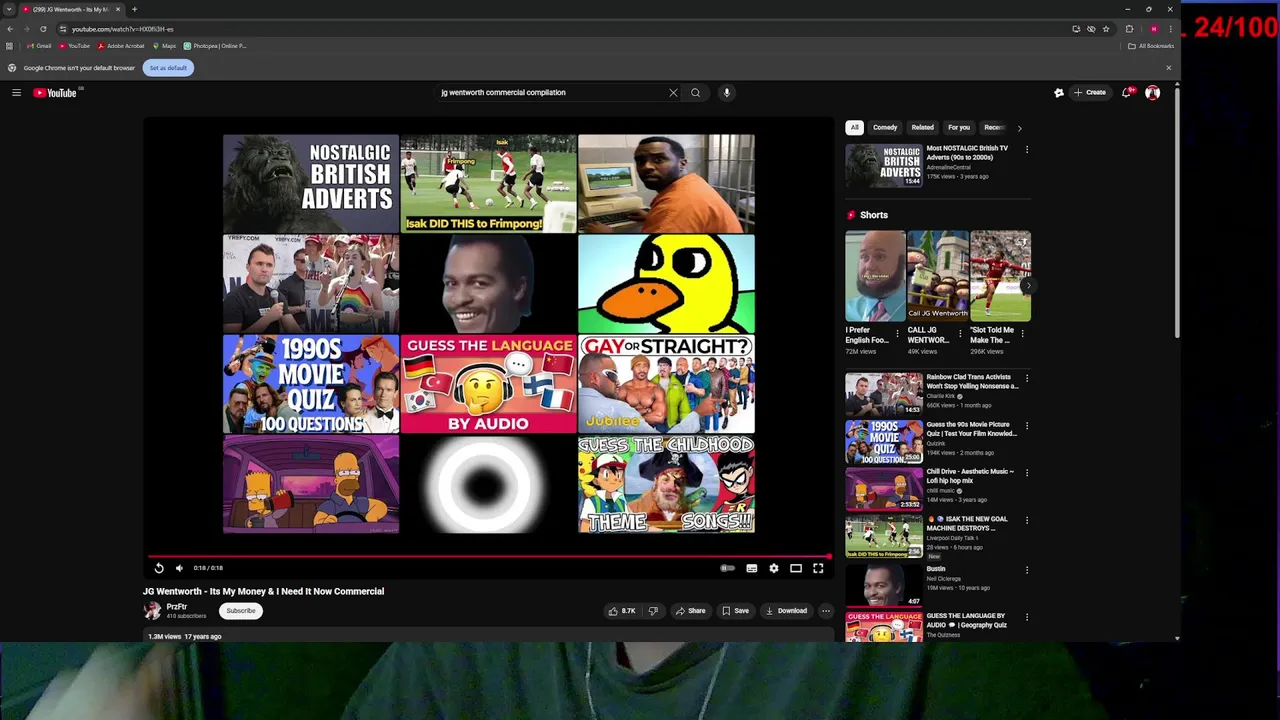Open options for 'Slot Told Me' short
The height and width of the screenshot is (720, 1280).
click(1023, 333)
